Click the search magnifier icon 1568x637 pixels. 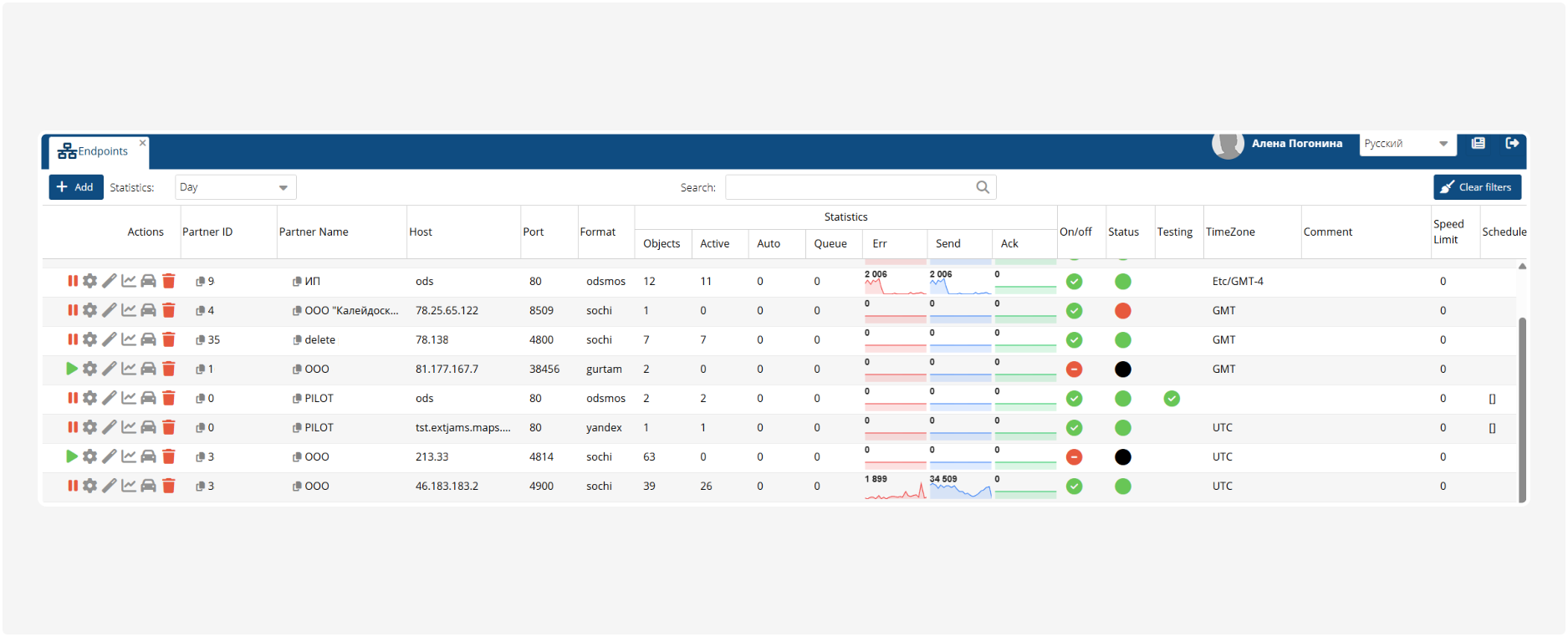tap(983, 187)
